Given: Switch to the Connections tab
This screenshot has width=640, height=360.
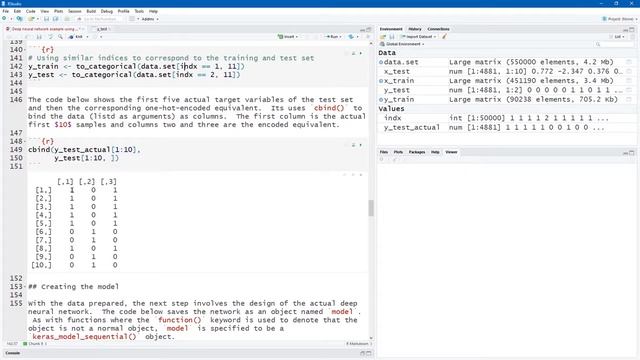Looking at the screenshot, I should tap(438, 29).
